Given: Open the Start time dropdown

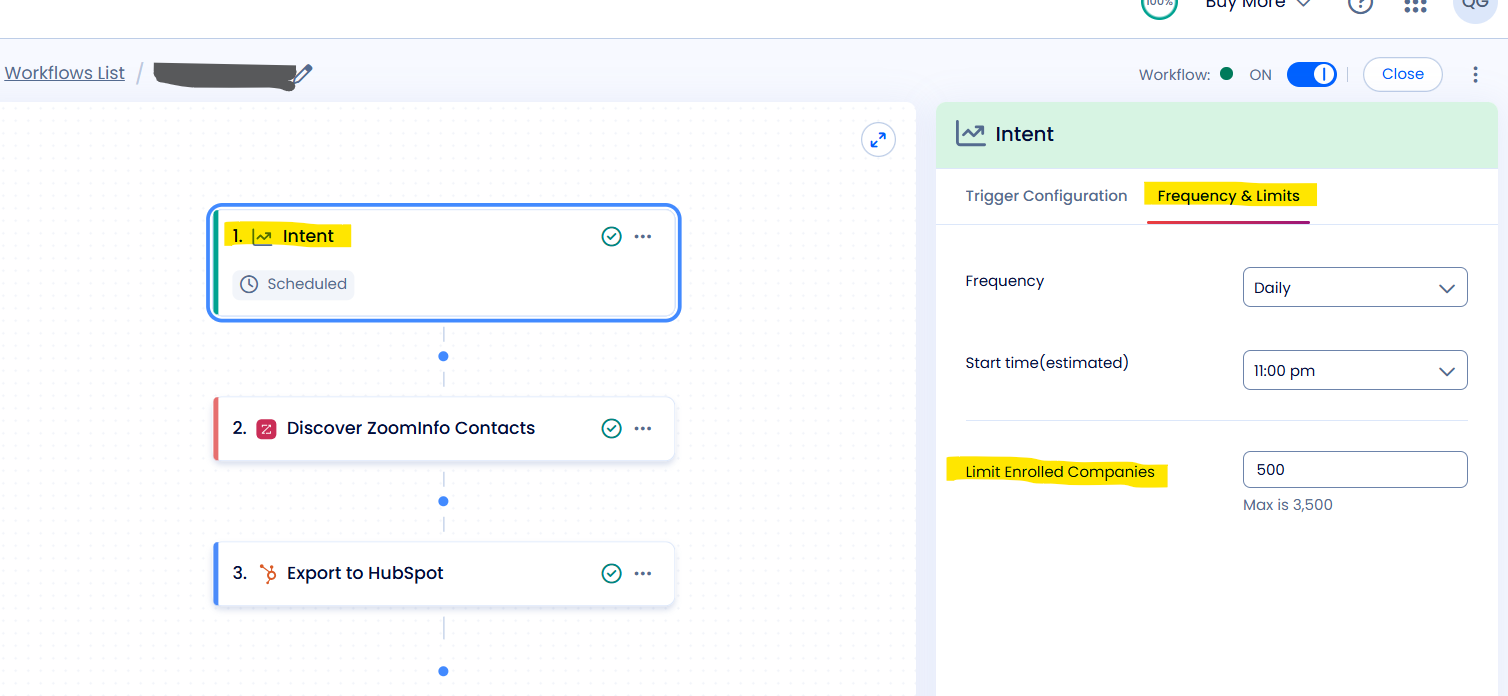Looking at the screenshot, I should [x=1355, y=370].
